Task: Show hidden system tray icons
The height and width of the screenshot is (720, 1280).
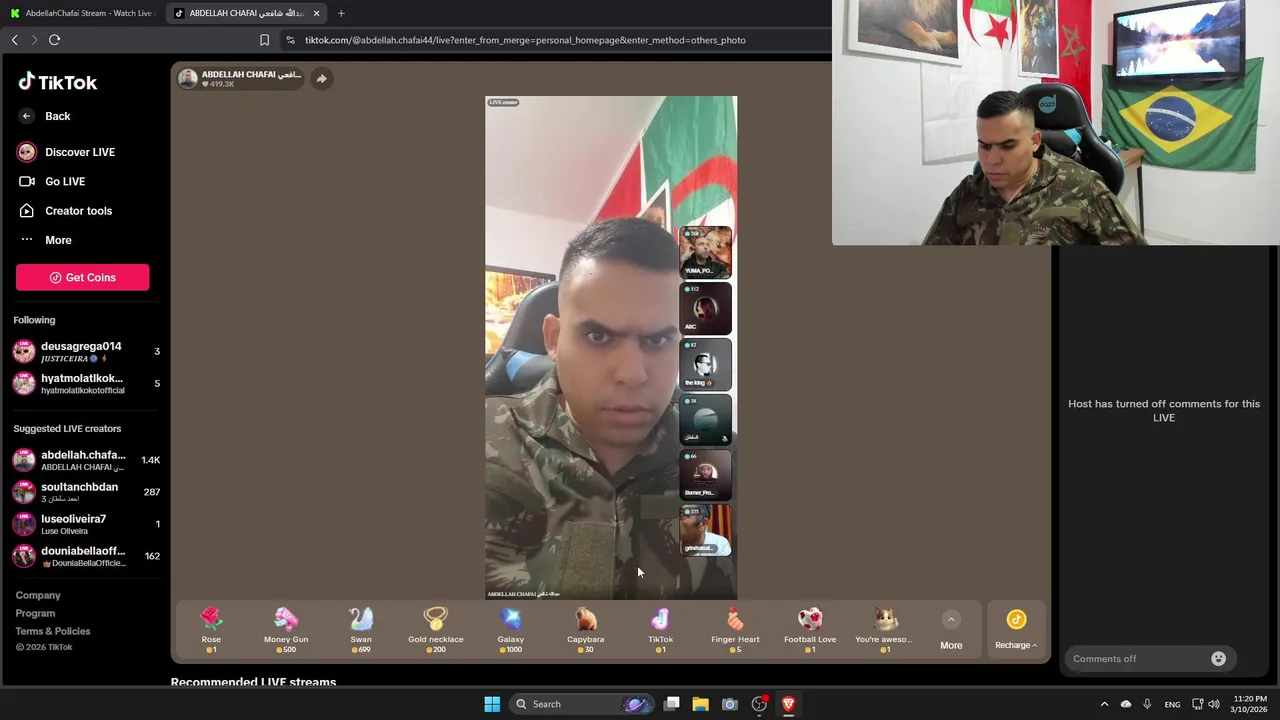Action: pos(1104,704)
